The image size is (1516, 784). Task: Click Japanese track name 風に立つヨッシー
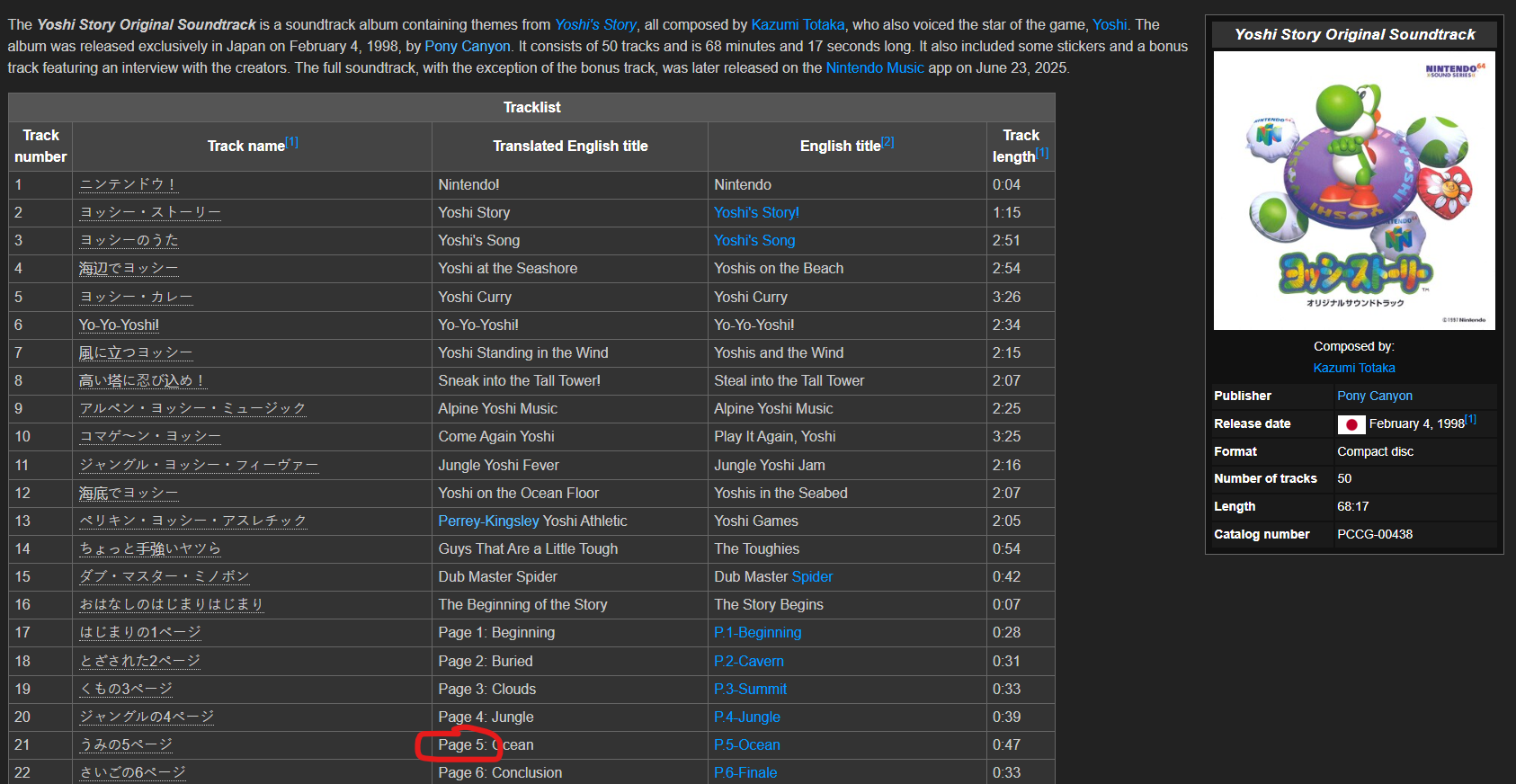pyautogui.click(x=136, y=352)
